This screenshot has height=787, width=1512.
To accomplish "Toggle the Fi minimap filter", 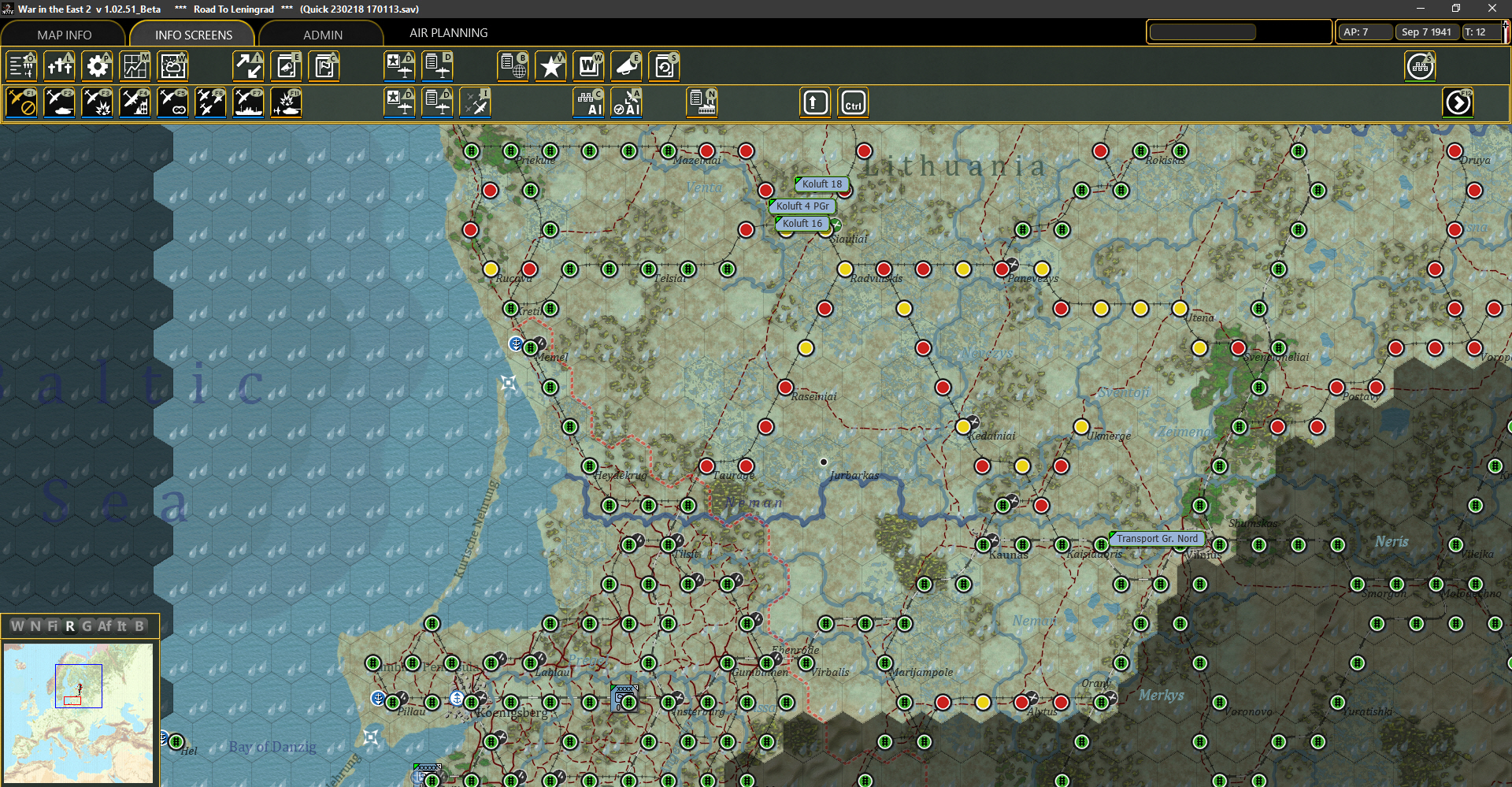I will (x=53, y=626).
